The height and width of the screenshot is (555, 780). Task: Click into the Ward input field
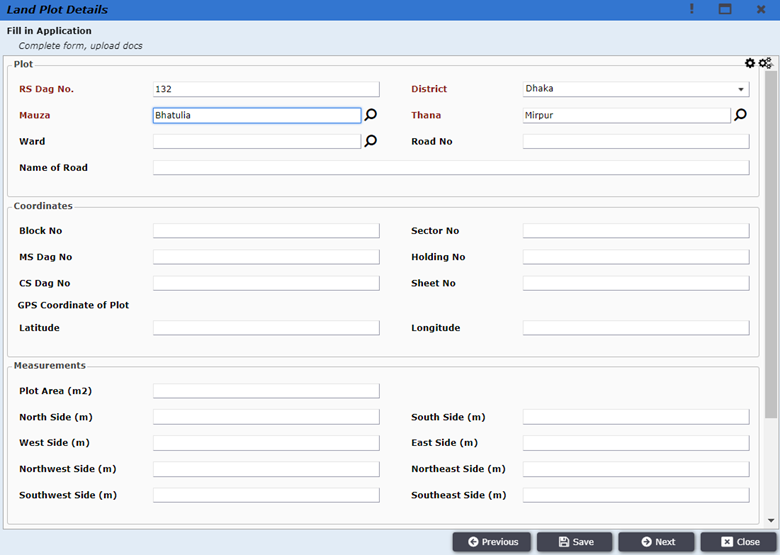(x=257, y=141)
